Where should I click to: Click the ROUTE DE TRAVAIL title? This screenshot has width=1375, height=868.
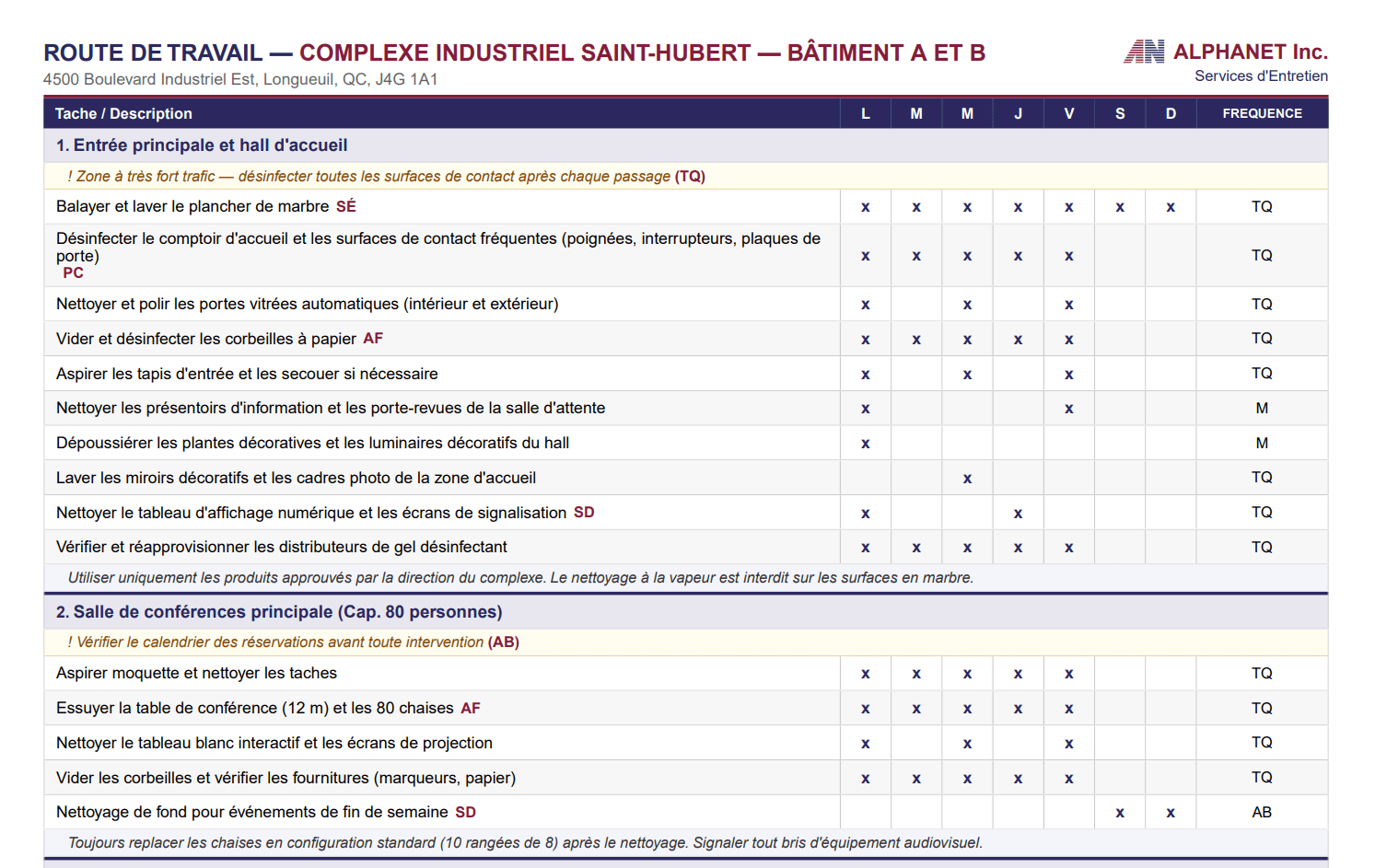[153, 52]
